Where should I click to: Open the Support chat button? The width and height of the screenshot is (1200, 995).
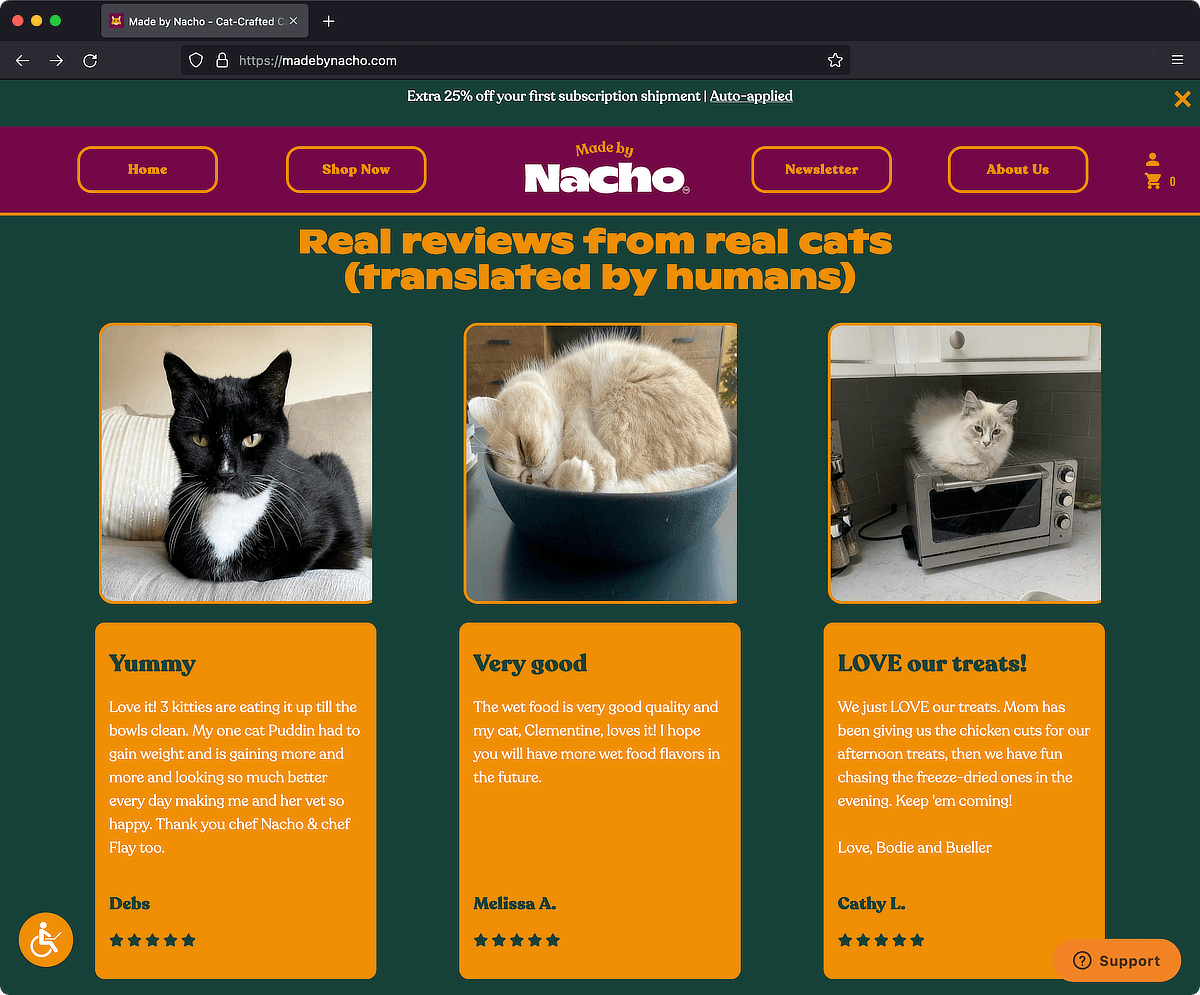1117,961
